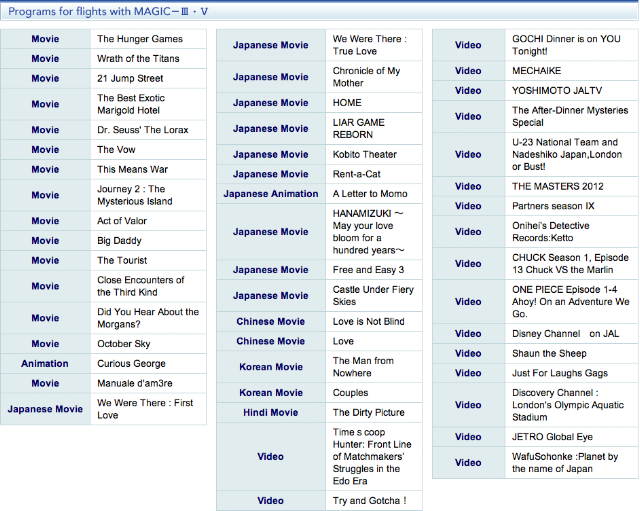Select JETRO Global Eye video

552,437
